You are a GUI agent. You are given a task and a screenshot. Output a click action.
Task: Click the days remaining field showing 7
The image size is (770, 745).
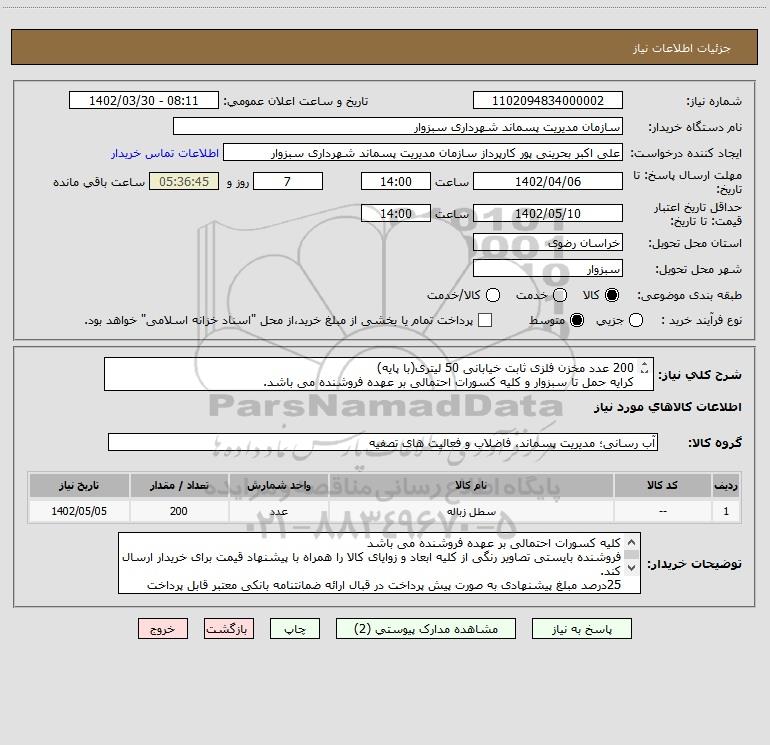point(287,181)
